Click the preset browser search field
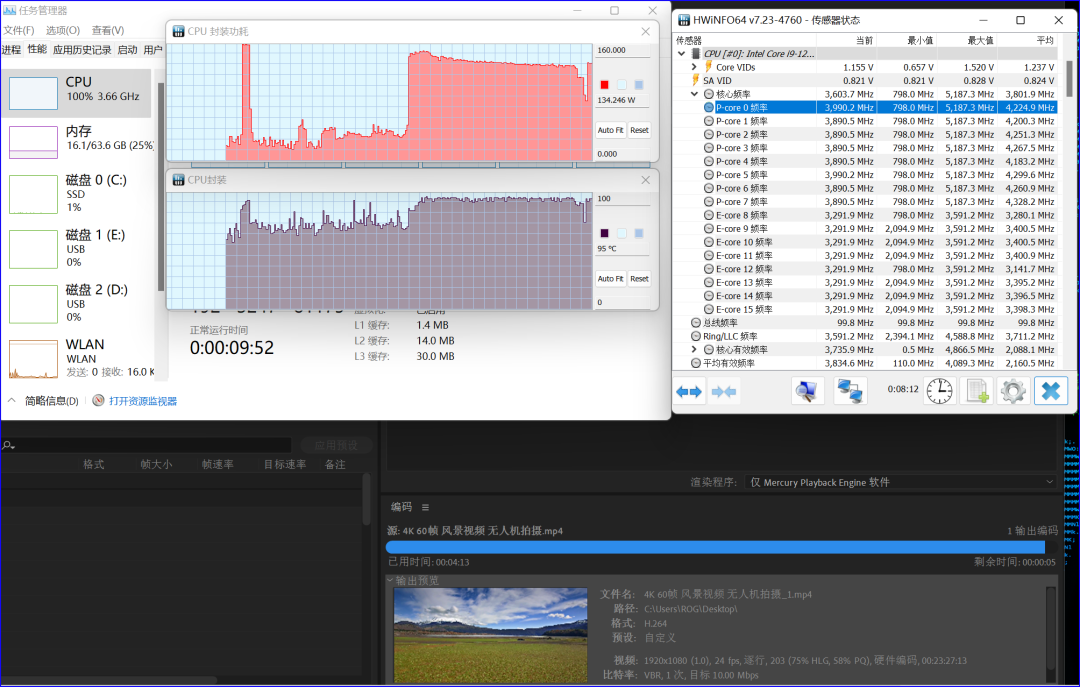This screenshot has height=687, width=1080. pyautogui.click(x=146, y=445)
